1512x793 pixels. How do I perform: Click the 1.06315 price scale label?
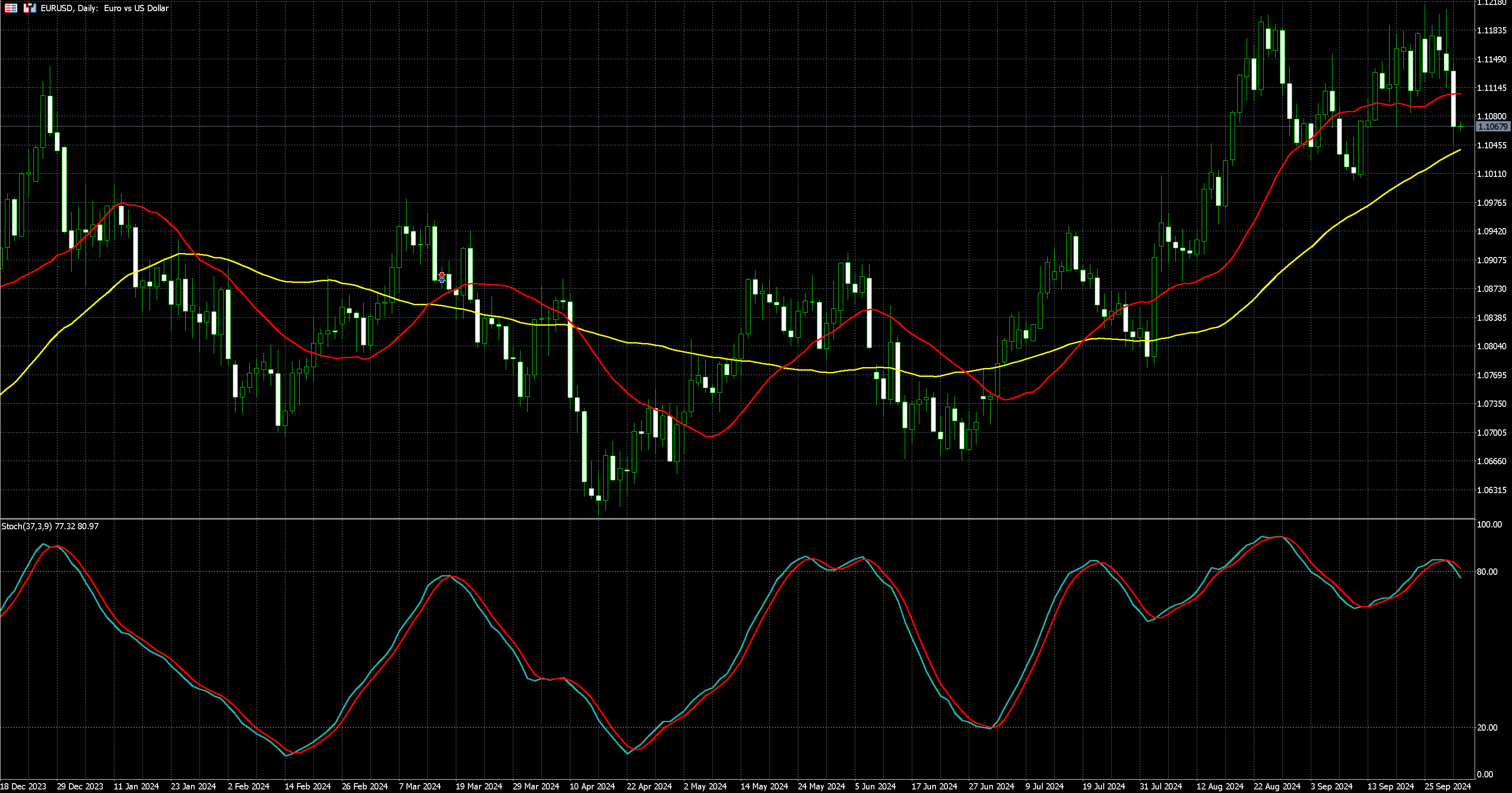pos(1491,490)
